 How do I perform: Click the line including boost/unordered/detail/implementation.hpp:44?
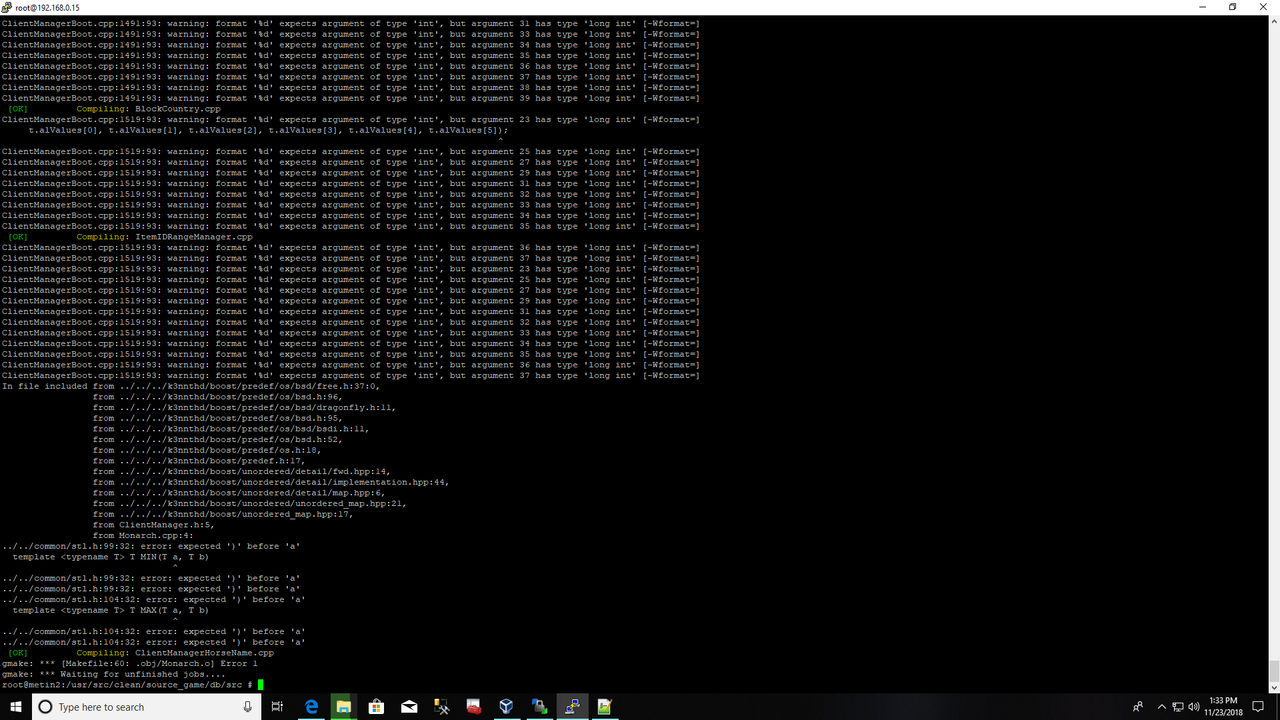click(271, 482)
